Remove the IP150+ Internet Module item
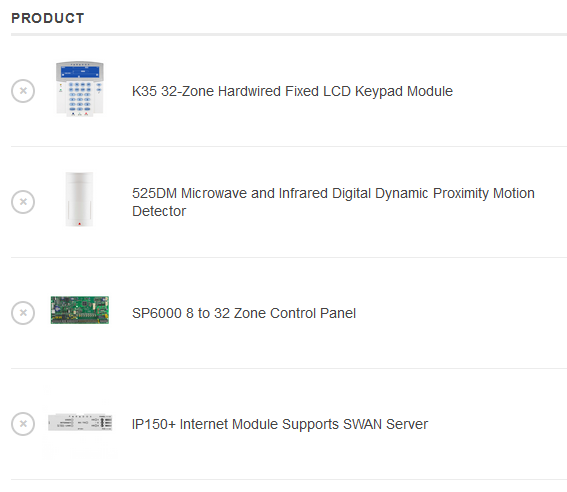Viewport: 567px width, 492px height. tap(23, 424)
